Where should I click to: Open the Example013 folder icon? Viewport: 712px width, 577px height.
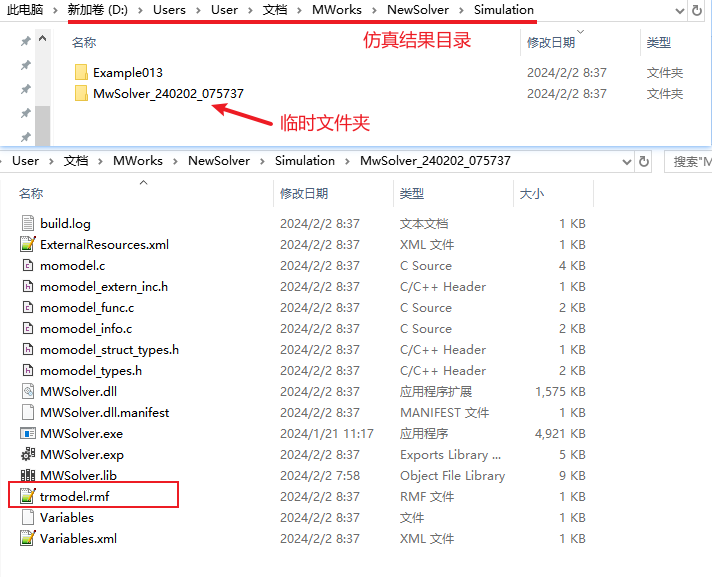tap(82, 73)
